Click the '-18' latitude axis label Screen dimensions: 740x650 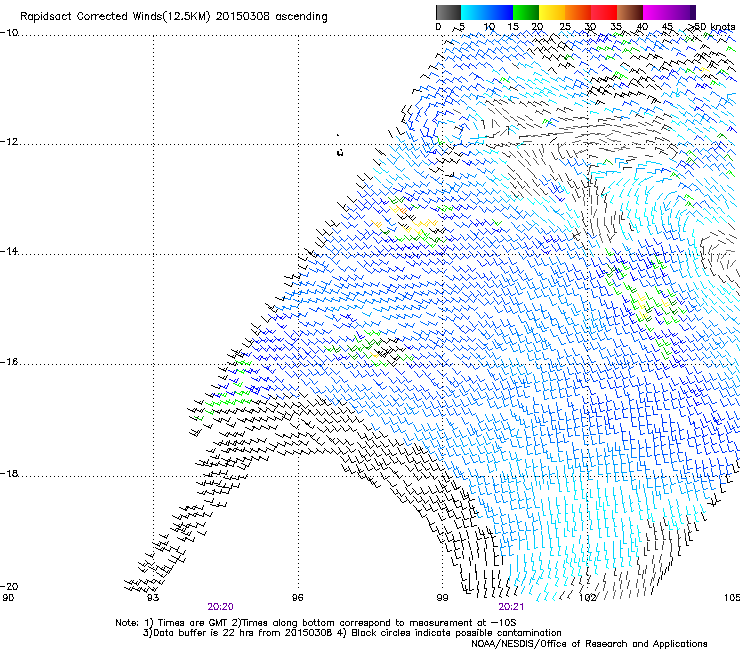pos(9,473)
